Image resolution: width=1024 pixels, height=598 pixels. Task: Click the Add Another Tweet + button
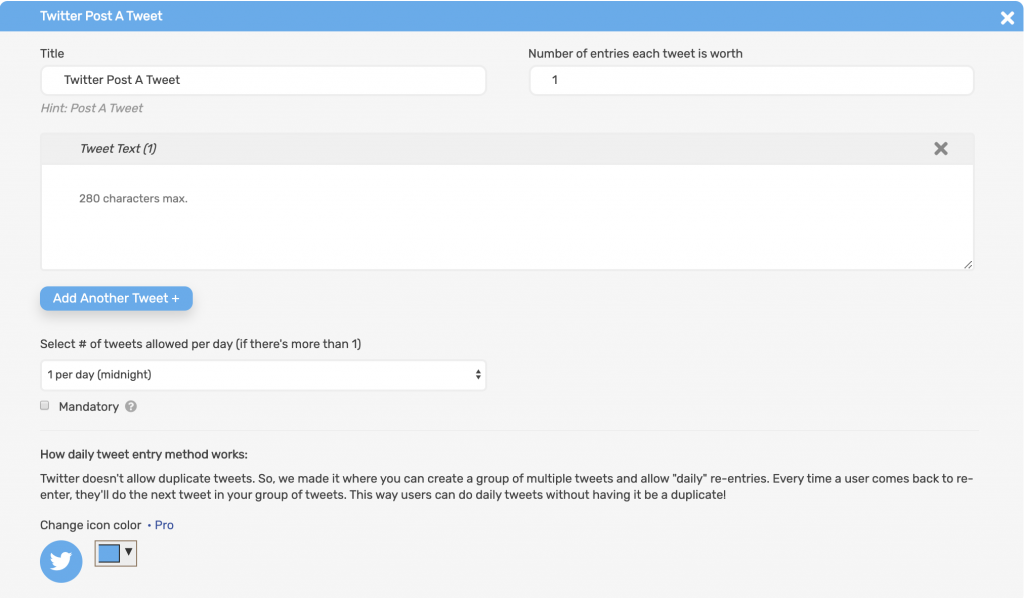(116, 298)
